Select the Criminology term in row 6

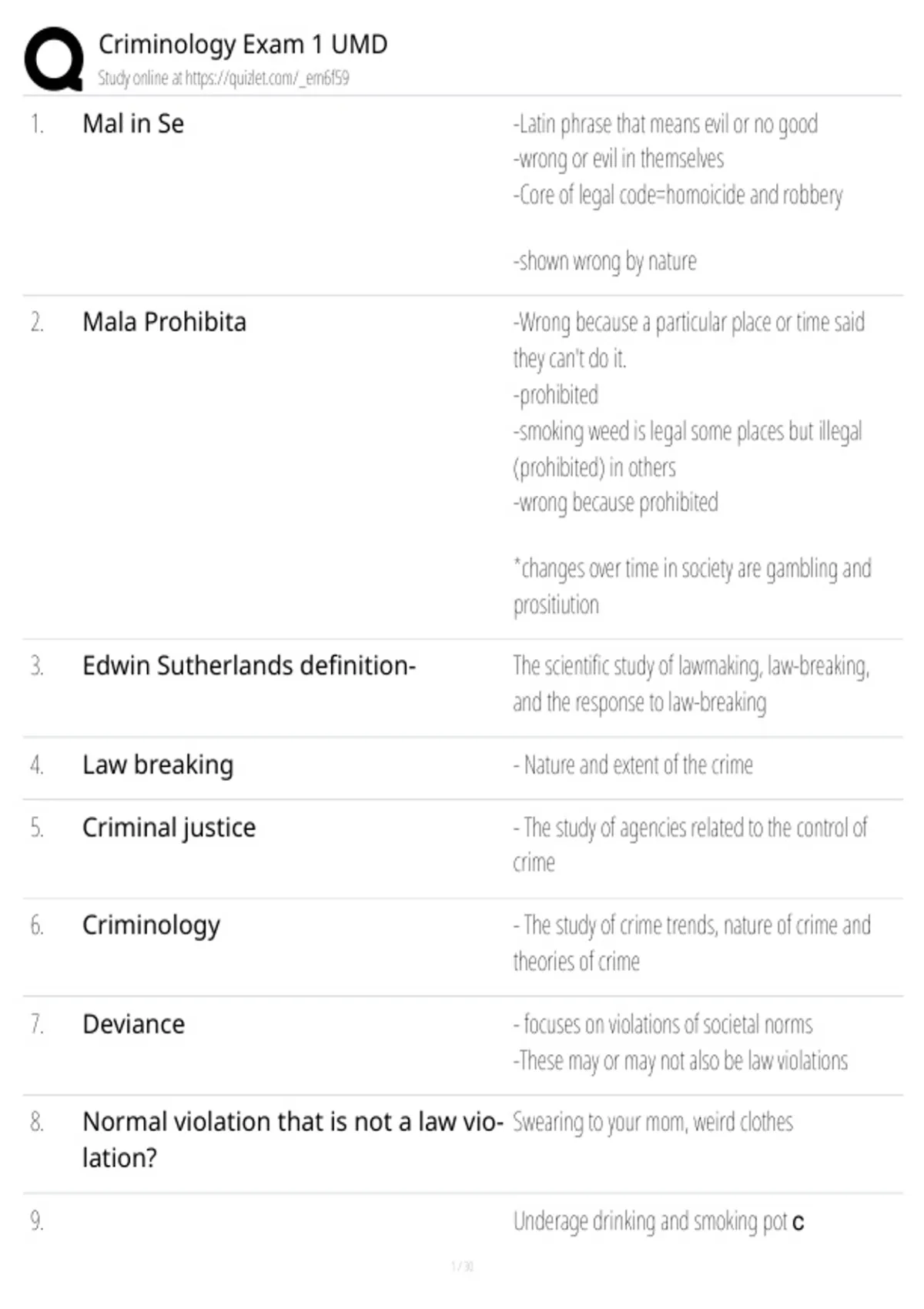[151, 926]
